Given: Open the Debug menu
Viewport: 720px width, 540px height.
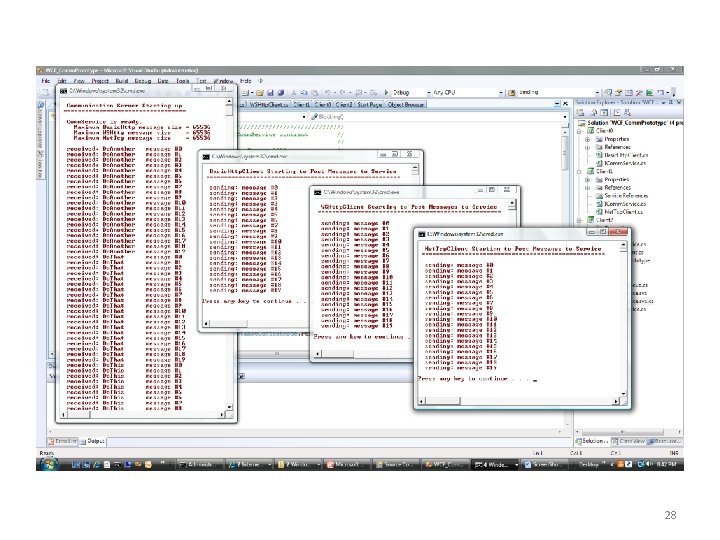Looking at the screenshot, I should pyautogui.click(x=143, y=81).
